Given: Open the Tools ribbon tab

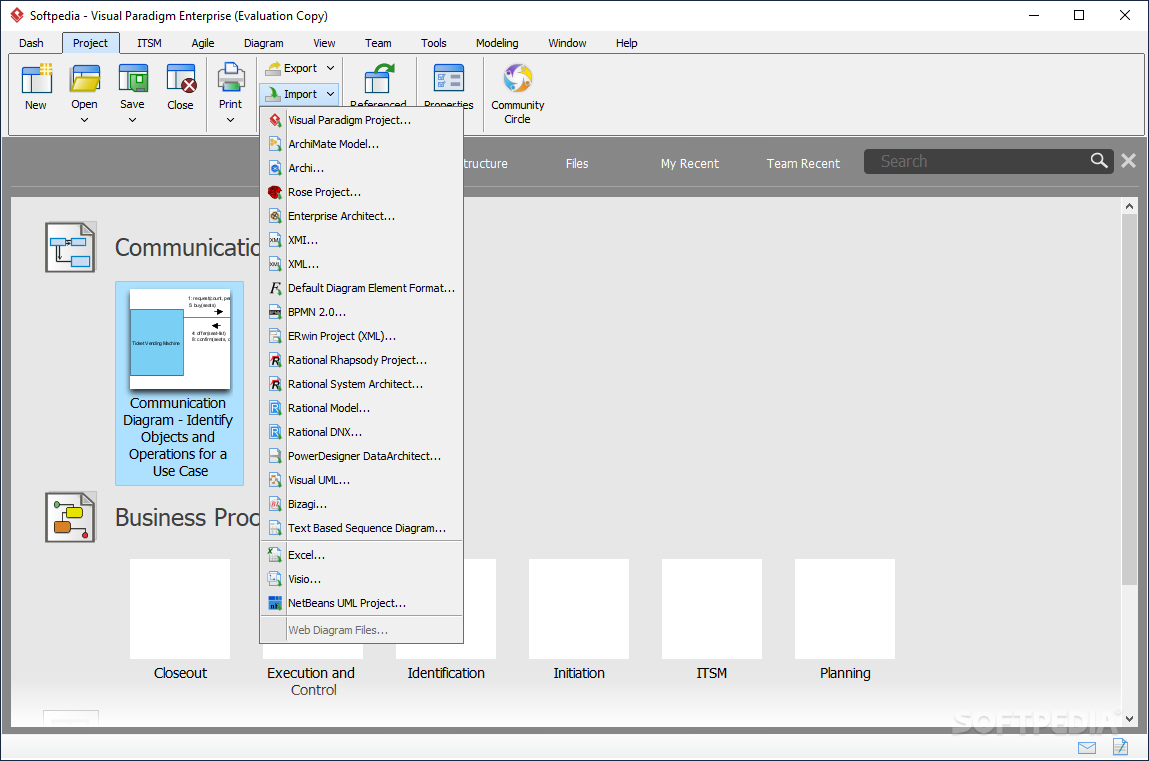Looking at the screenshot, I should [434, 43].
